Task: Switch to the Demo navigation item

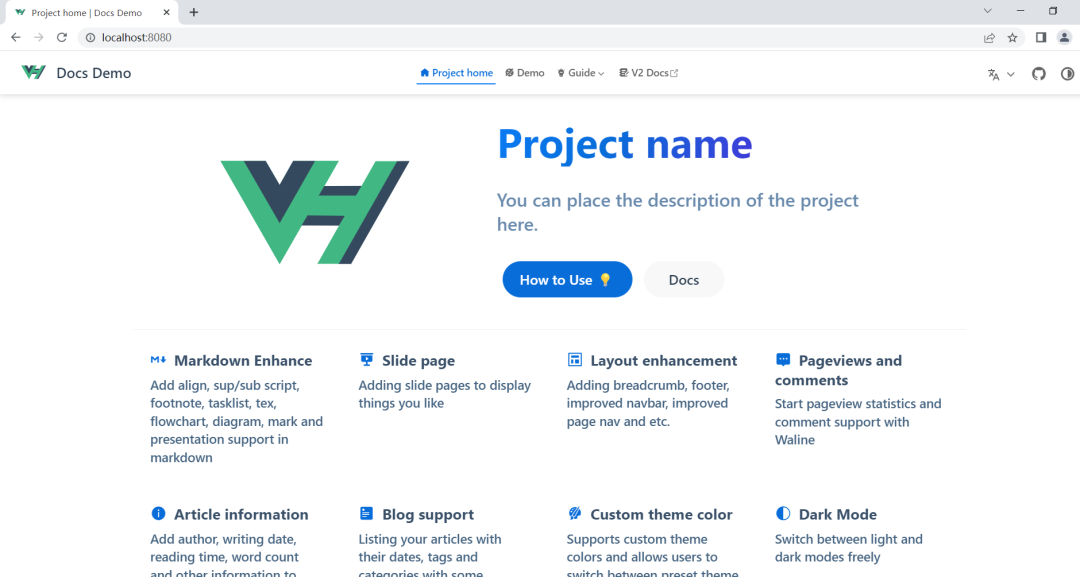Action: [x=524, y=72]
